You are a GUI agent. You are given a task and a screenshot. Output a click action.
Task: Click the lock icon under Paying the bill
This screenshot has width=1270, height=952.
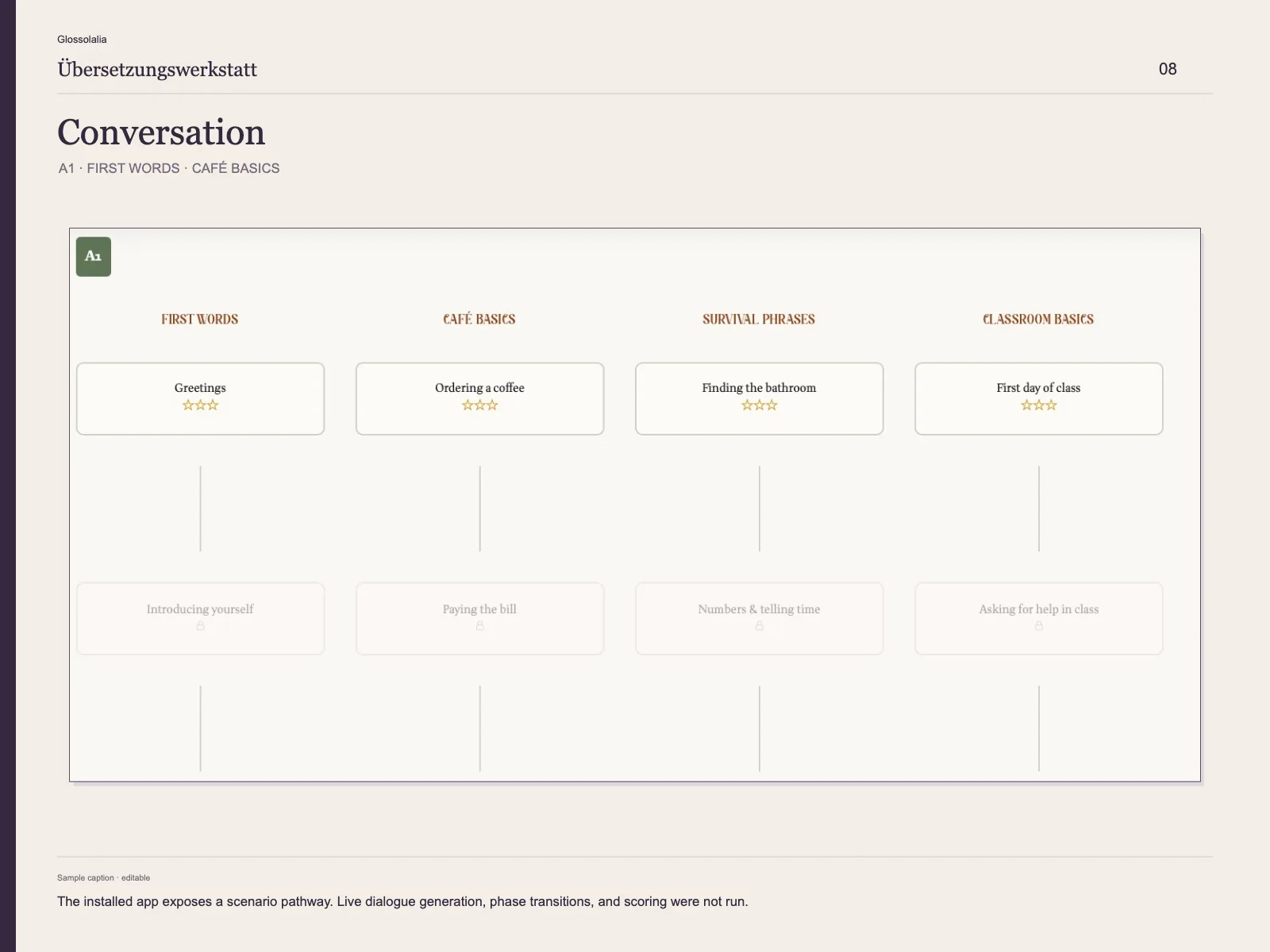[x=479, y=626]
